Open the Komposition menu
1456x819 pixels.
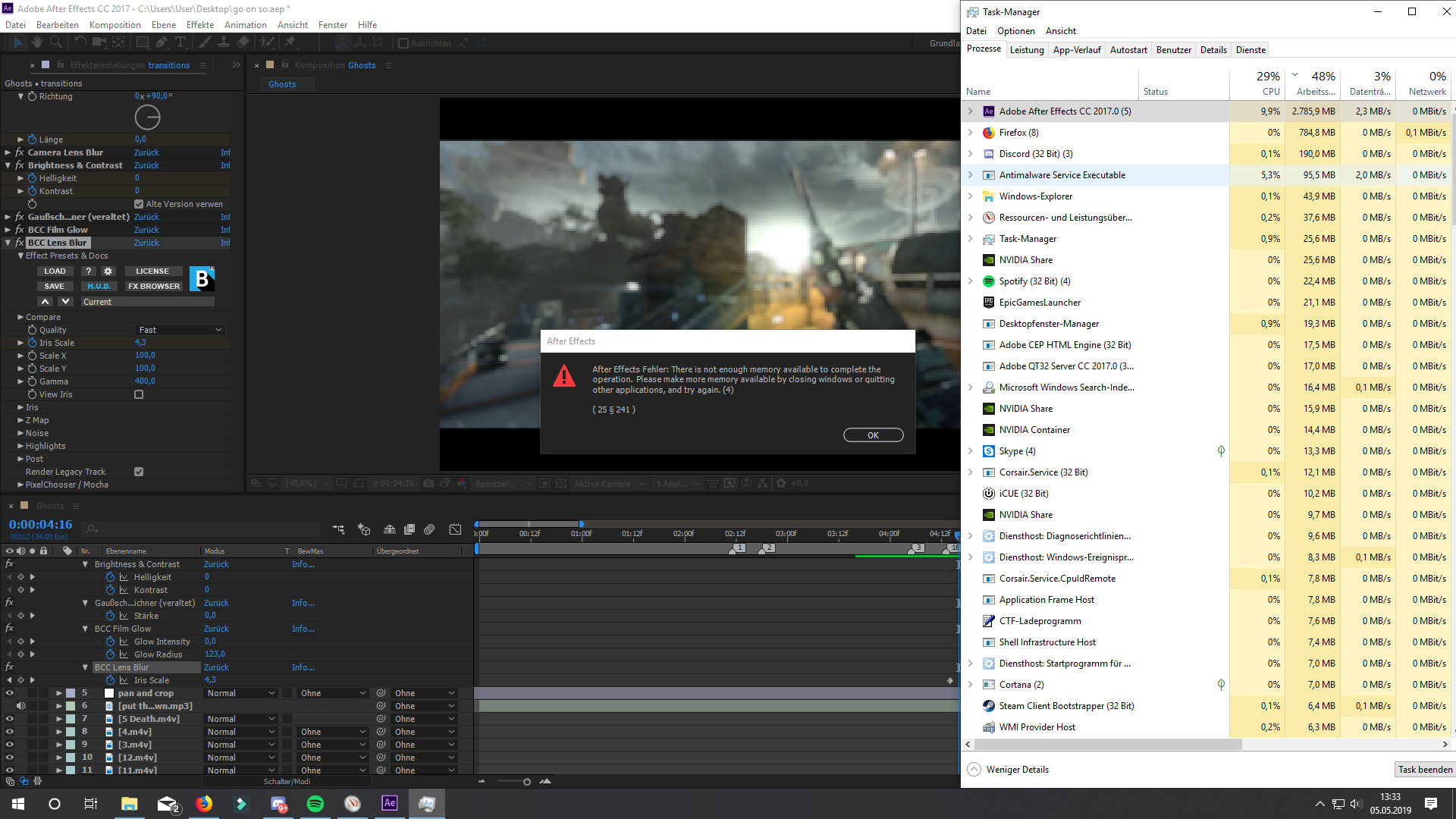pos(115,25)
